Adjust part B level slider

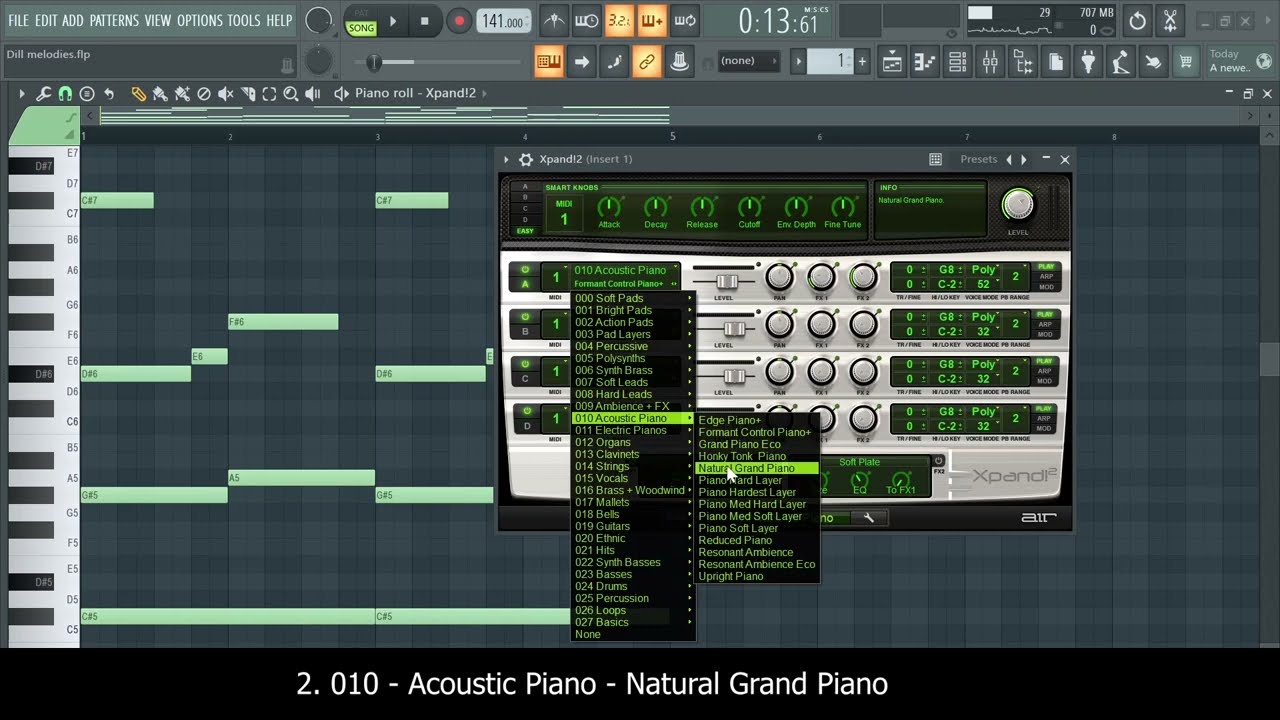point(733,328)
